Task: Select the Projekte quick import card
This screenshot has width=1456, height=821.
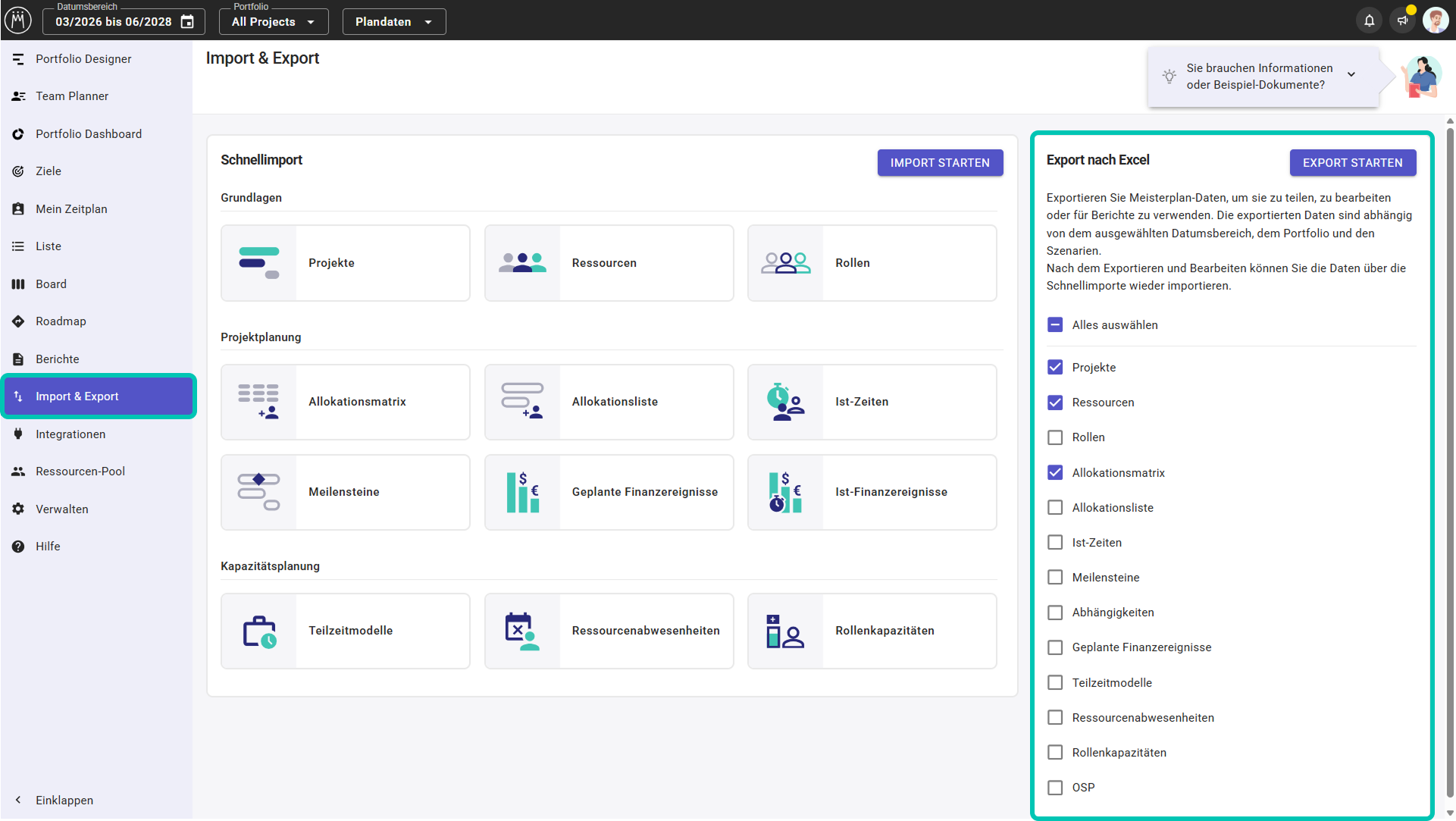Action: pyautogui.click(x=346, y=263)
